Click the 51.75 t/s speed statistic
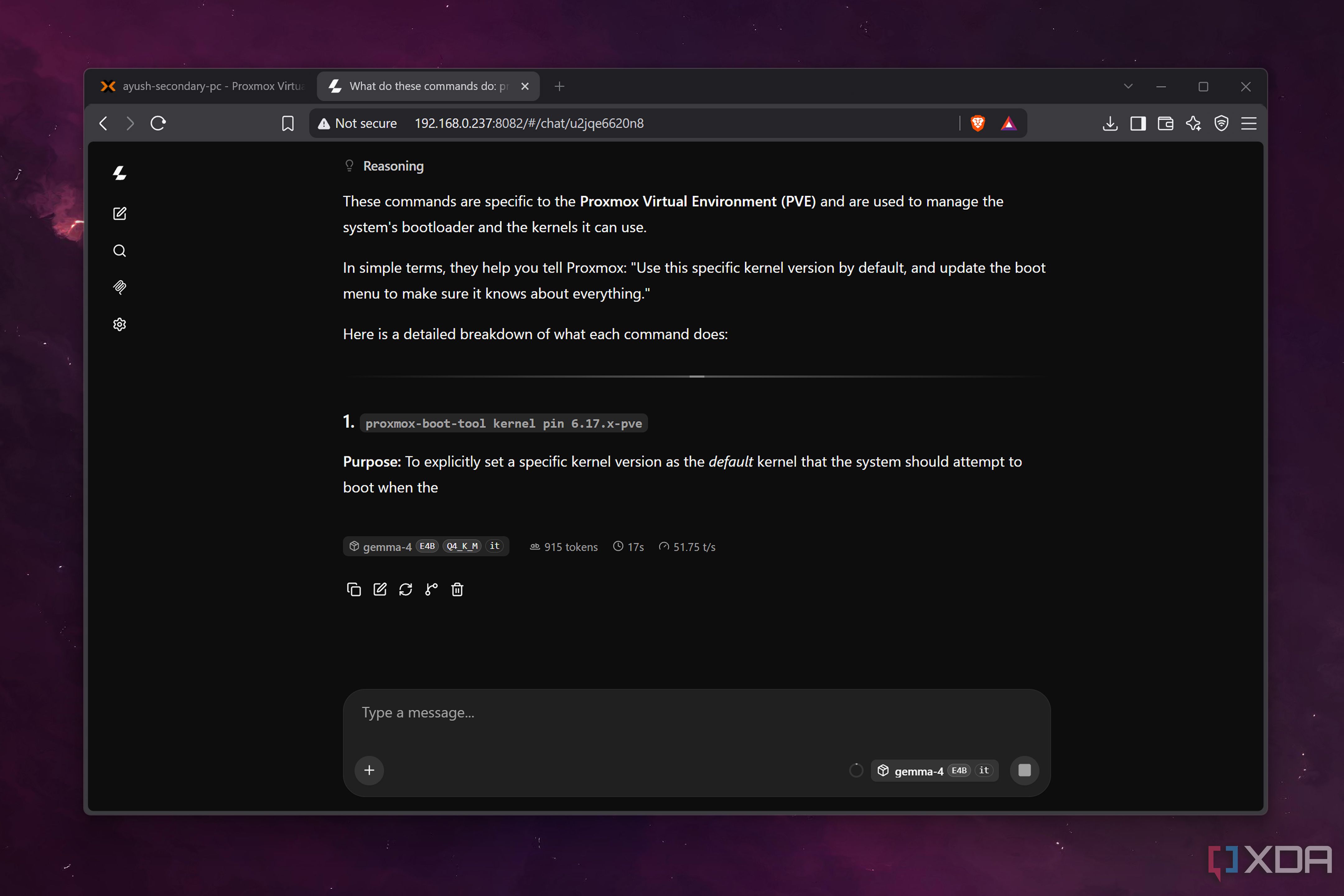The width and height of the screenshot is (1344, 896). point(687,547)
